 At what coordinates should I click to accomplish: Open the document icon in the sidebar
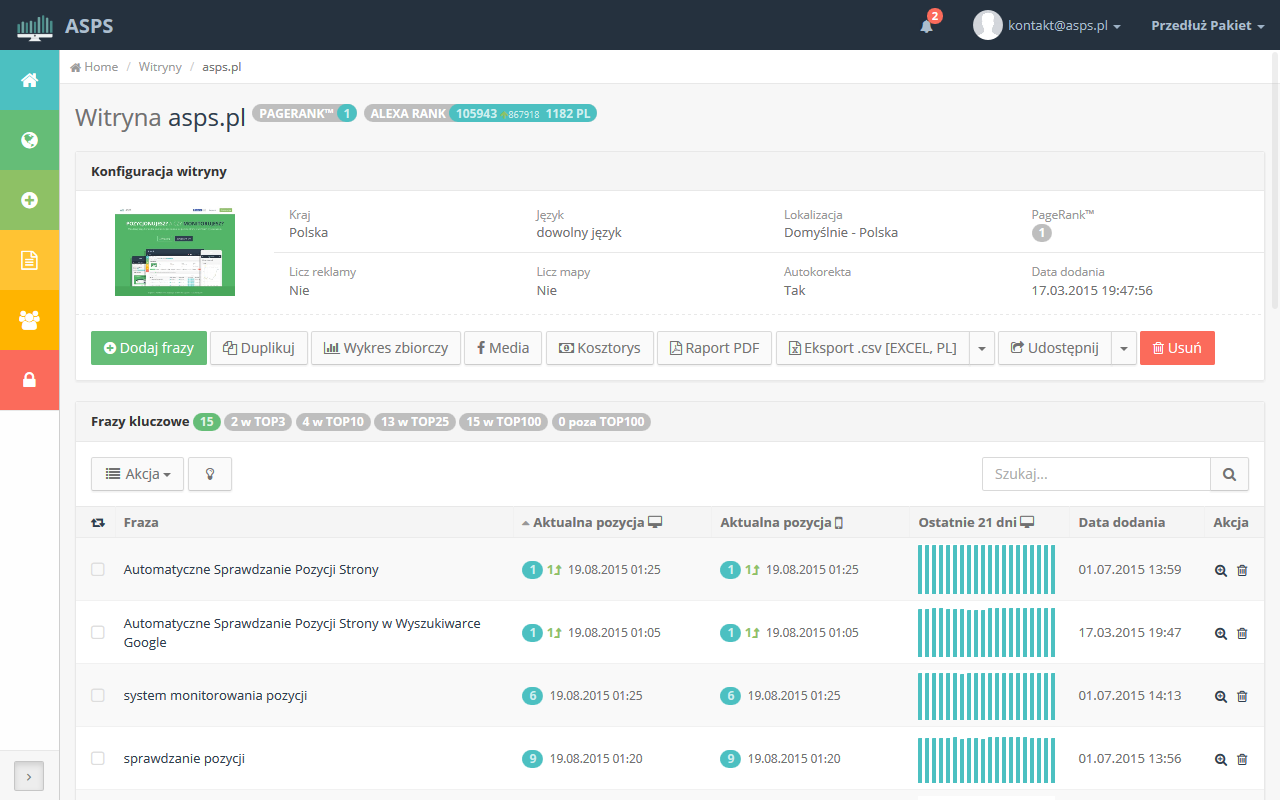pos(29,260)
